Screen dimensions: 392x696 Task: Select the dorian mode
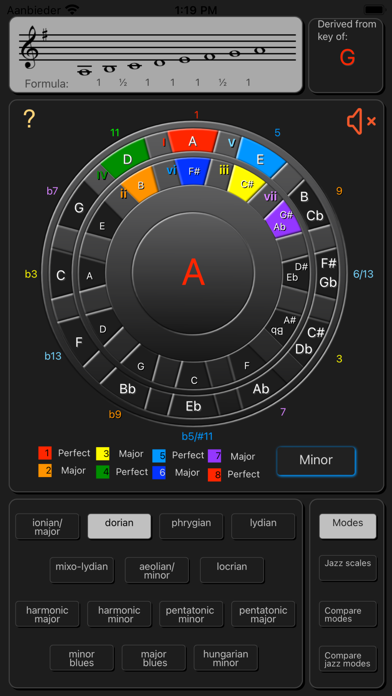tap(119, 526)
